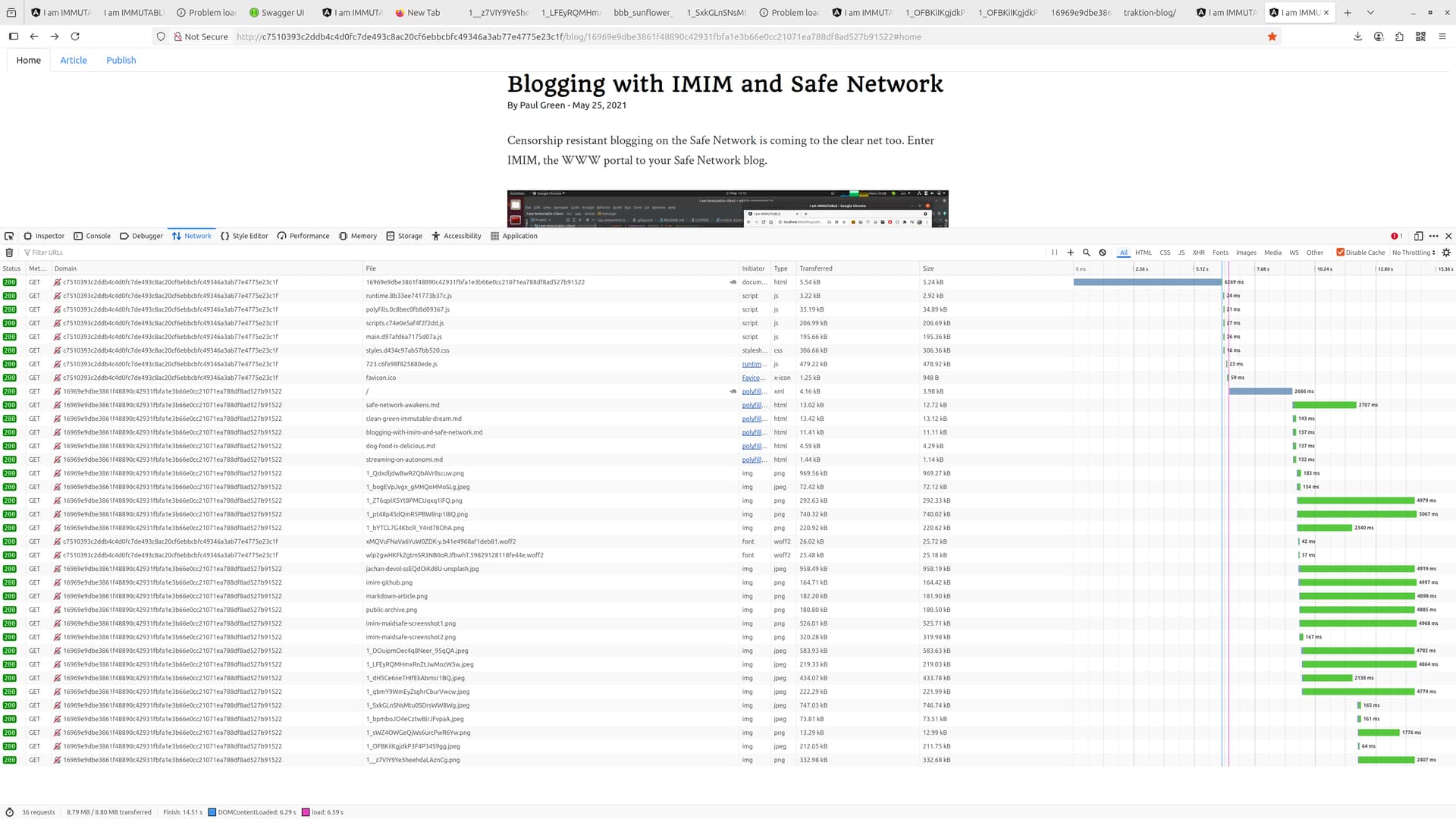The width and height of the screenshot is (1456, 819).
Task: Open the Article page tab
Action: (74, 60)
